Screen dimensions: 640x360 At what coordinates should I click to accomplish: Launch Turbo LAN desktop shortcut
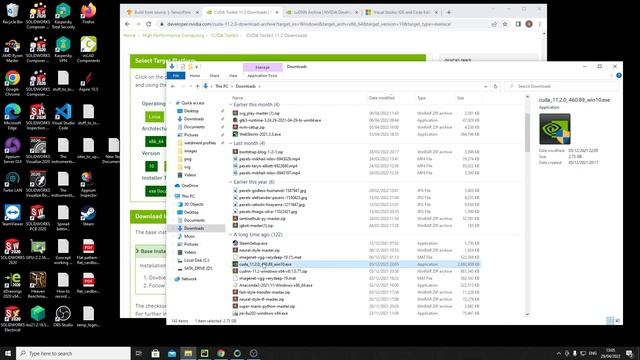12,182
